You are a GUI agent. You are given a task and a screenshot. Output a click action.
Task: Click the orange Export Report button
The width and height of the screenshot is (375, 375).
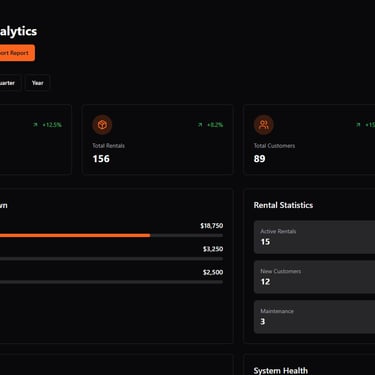pos(17,53)
